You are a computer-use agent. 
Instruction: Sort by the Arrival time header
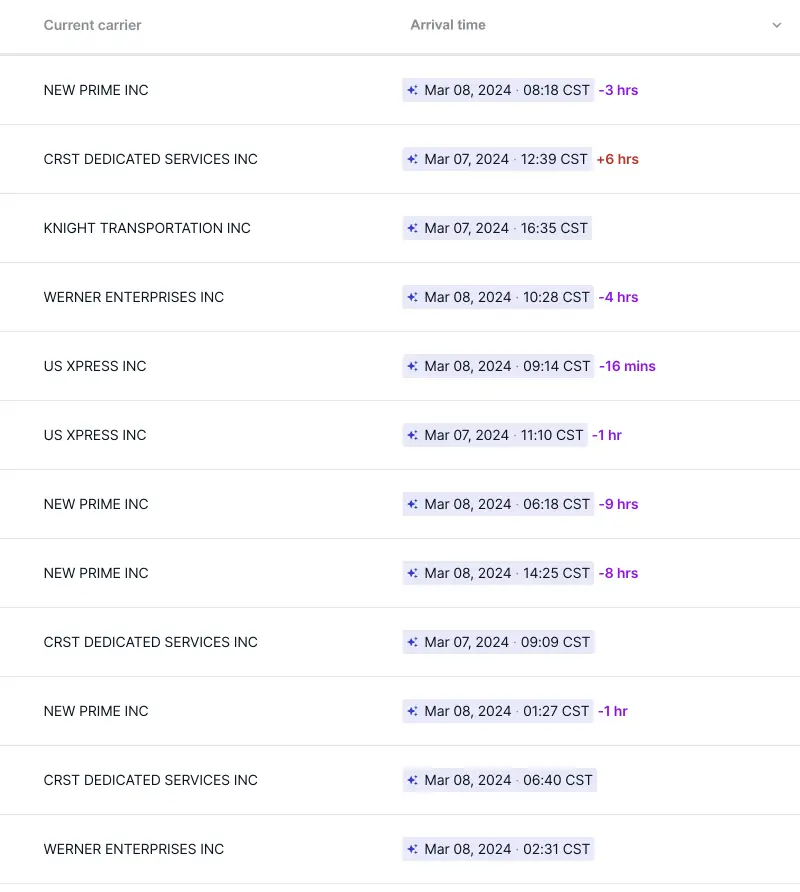[448, 25]
